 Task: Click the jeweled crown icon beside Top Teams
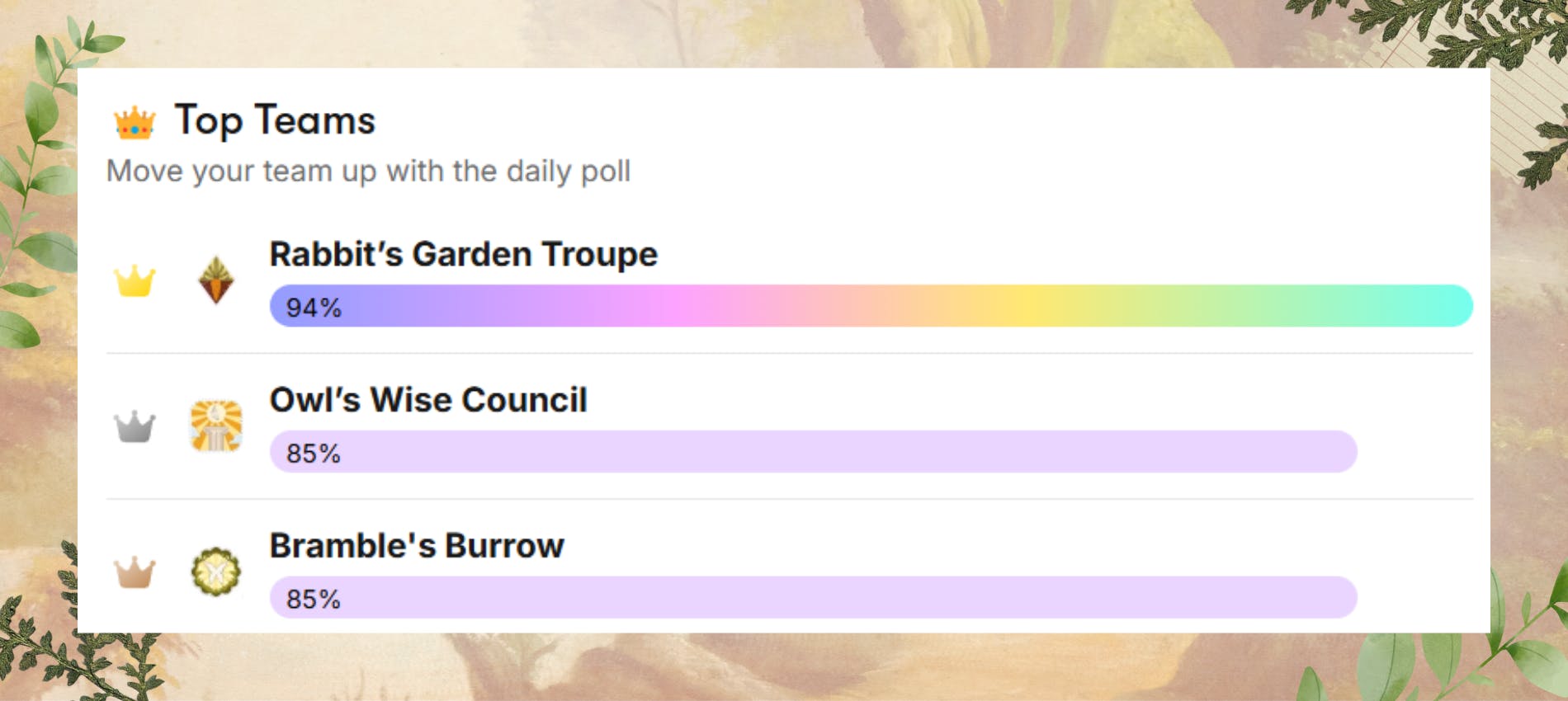click(x=135, y=122)
